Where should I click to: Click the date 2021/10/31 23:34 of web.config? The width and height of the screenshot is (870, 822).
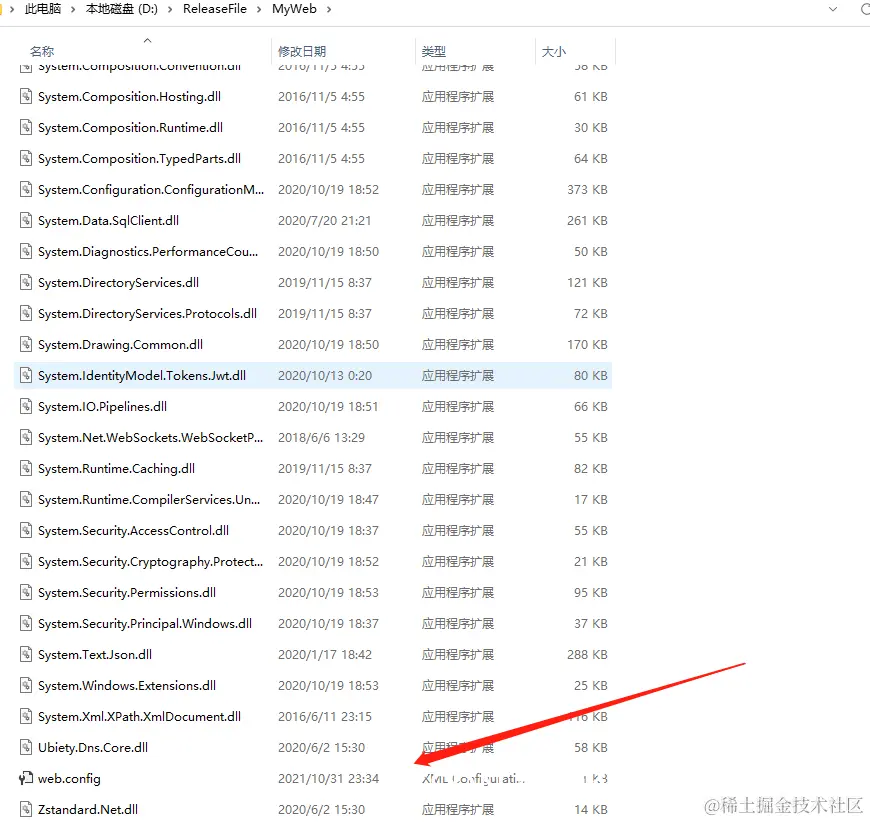(x=328, y=779)
